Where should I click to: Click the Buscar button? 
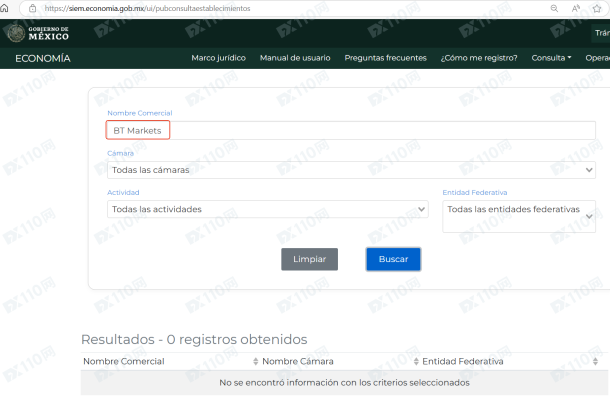pos(393,259)
